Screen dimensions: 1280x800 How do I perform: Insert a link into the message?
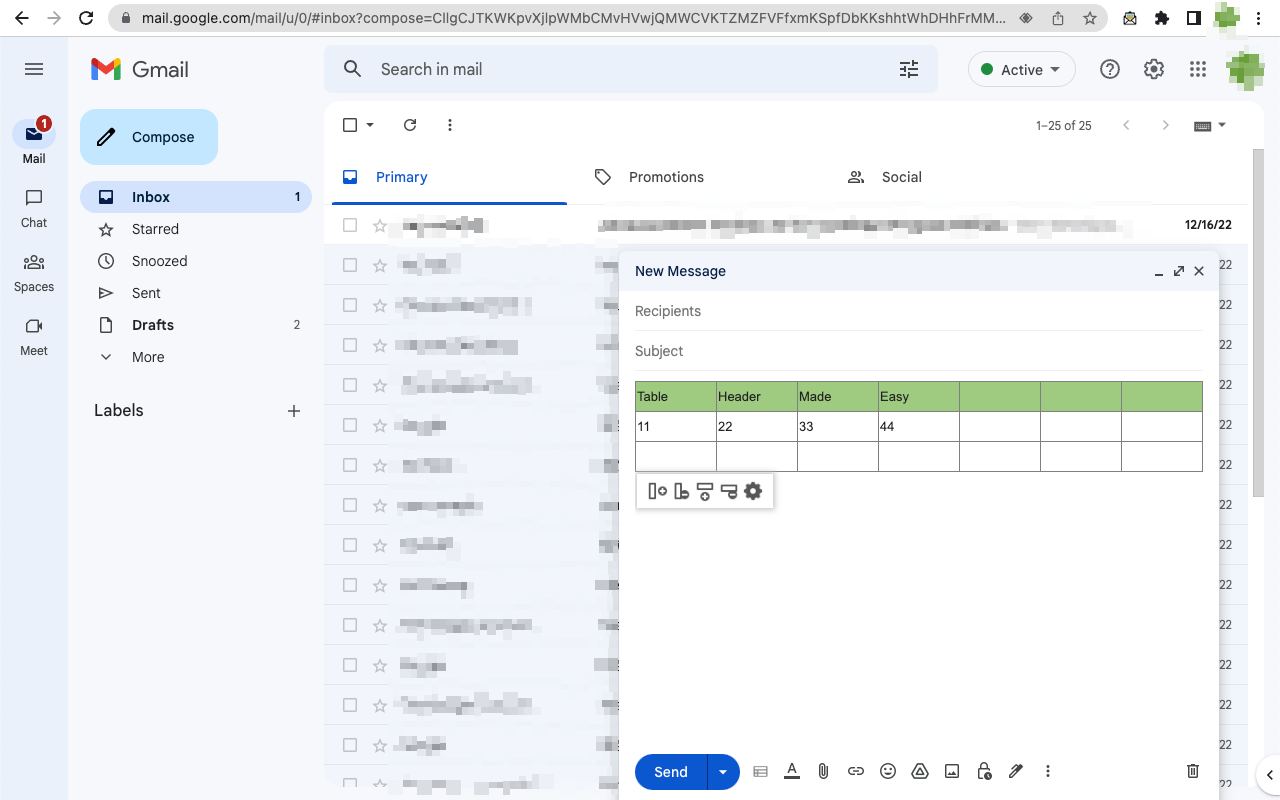[856, 771]
